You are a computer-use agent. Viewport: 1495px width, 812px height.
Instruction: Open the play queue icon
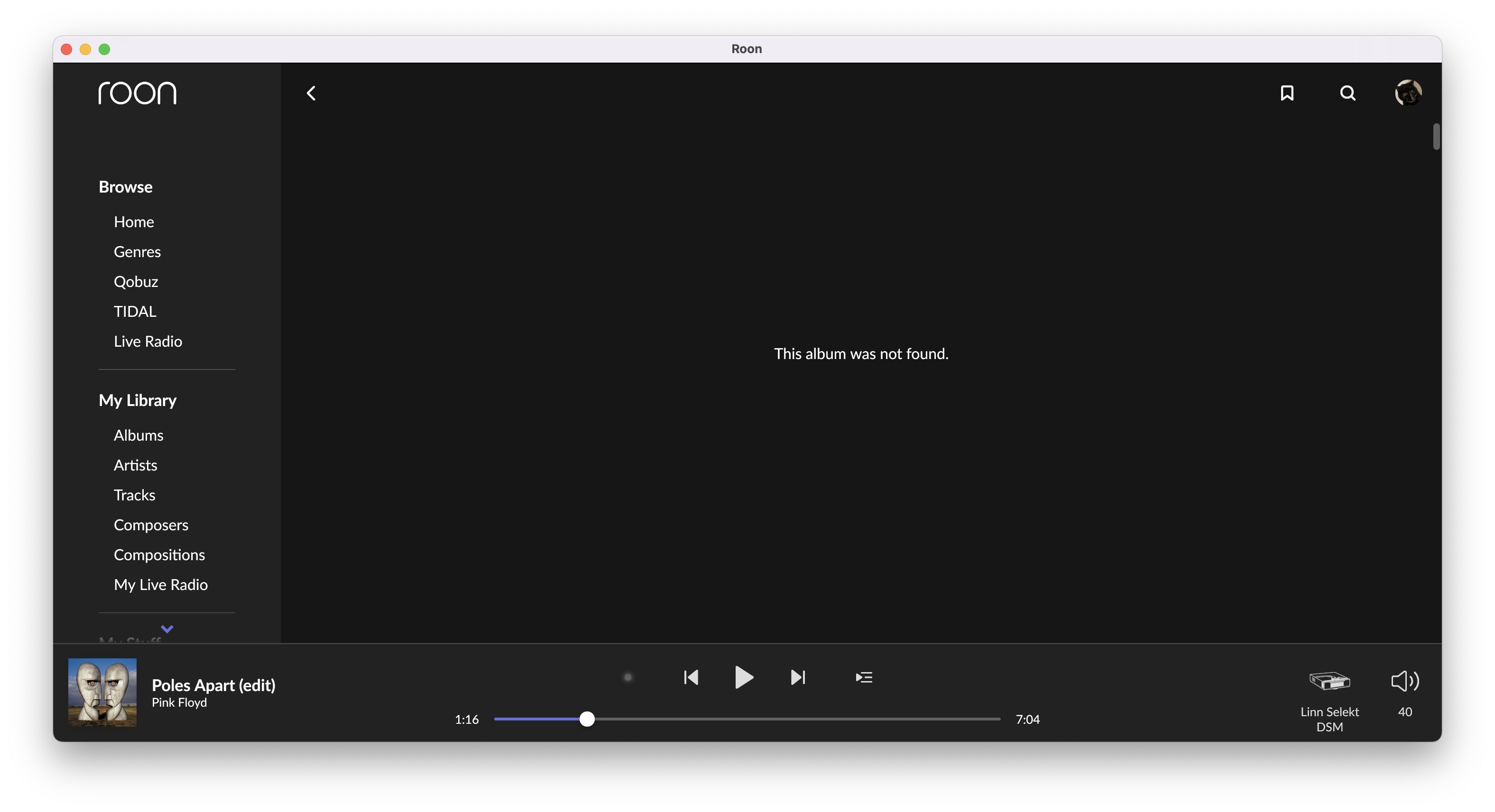pos(864,677)
